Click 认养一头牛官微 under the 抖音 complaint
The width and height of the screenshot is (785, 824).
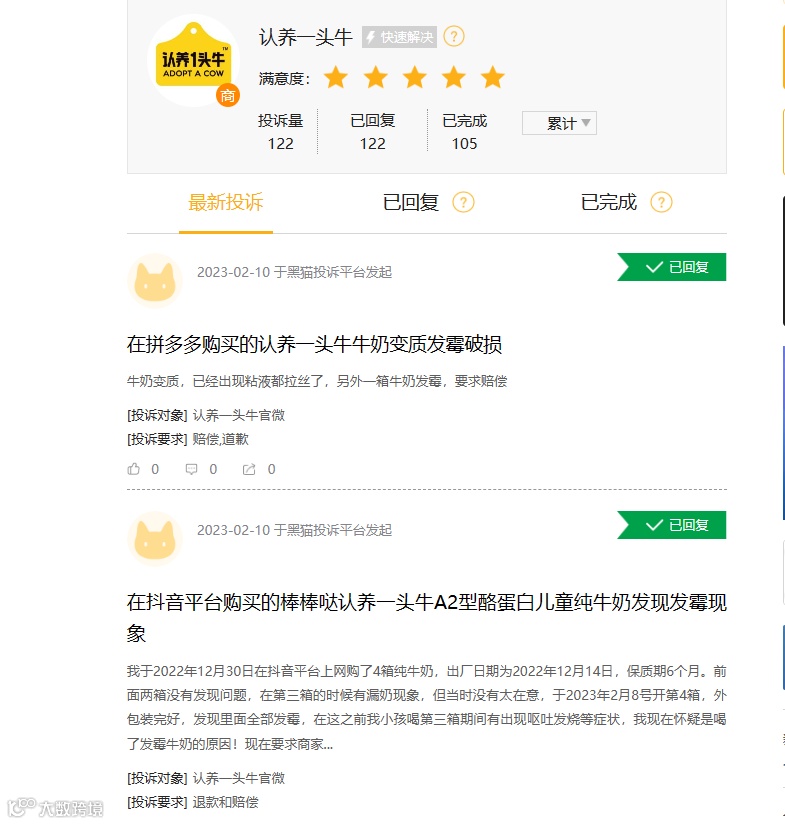click(239, 778)
